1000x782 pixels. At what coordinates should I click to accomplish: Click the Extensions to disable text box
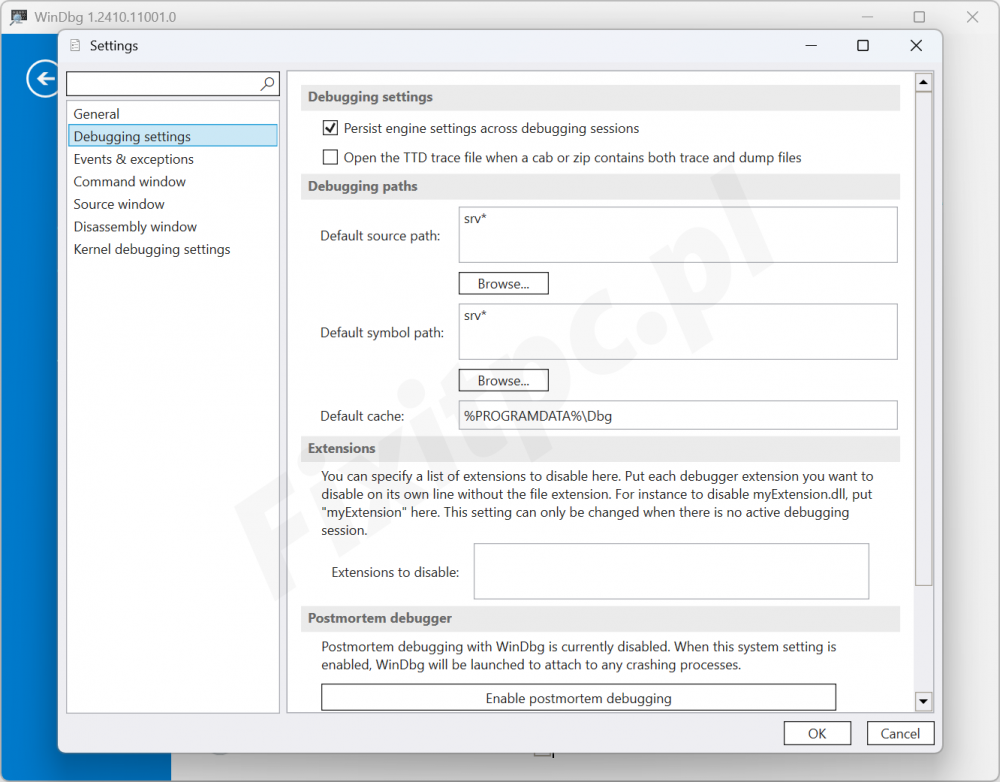(670, 571)
